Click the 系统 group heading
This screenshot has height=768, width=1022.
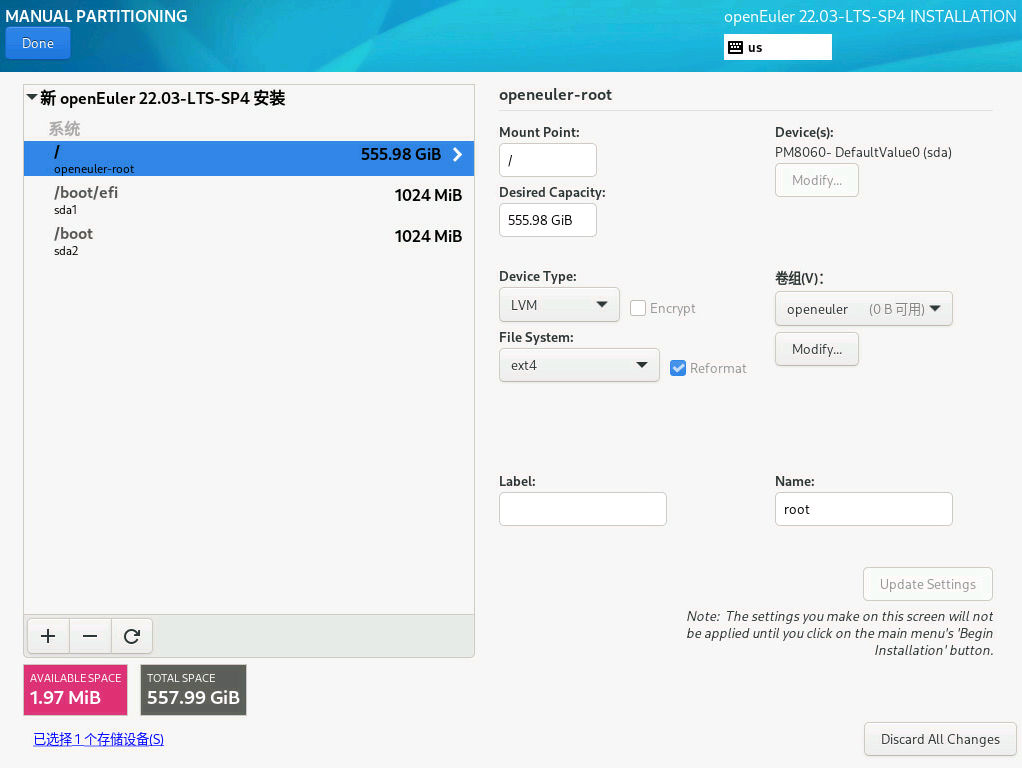pyautogui.click(x=64, y=128)
